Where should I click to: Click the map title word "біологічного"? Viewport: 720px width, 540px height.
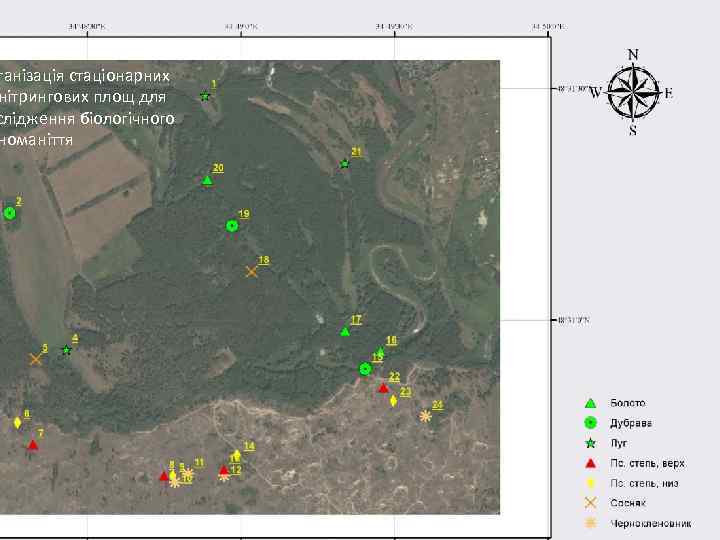[127, 118]
